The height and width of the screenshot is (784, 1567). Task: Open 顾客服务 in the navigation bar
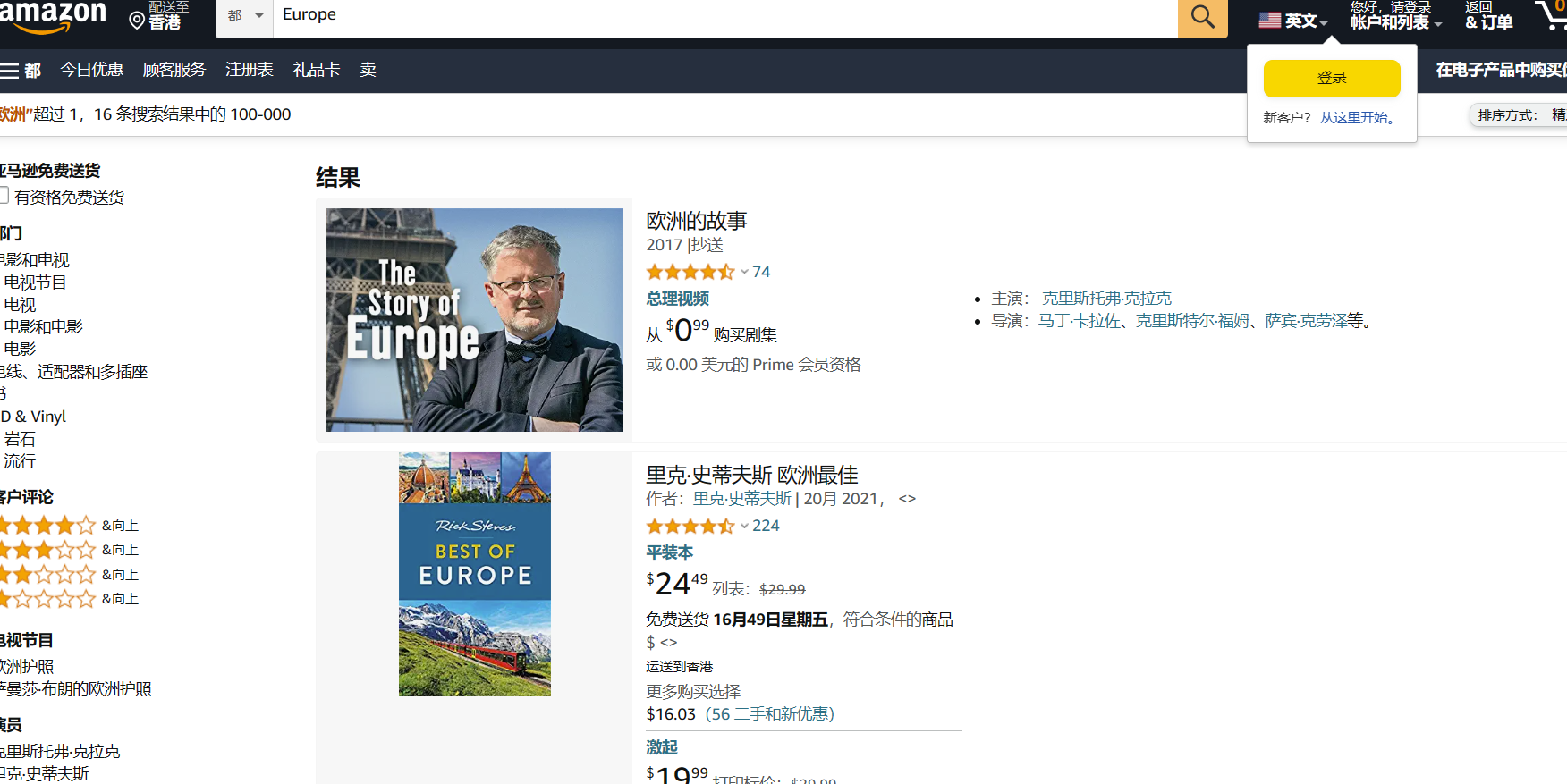tap(174, 70)
